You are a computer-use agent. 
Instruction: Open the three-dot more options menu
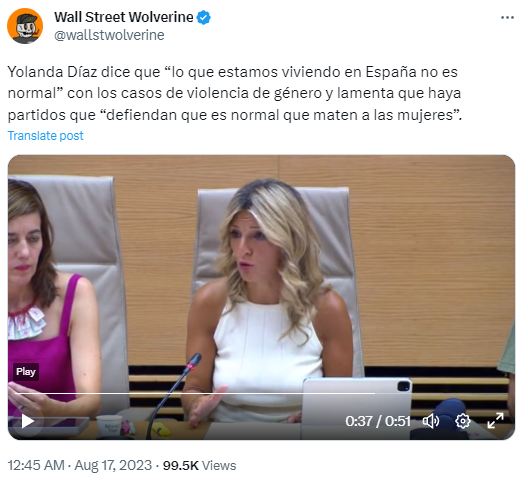(x=507, y=18)
